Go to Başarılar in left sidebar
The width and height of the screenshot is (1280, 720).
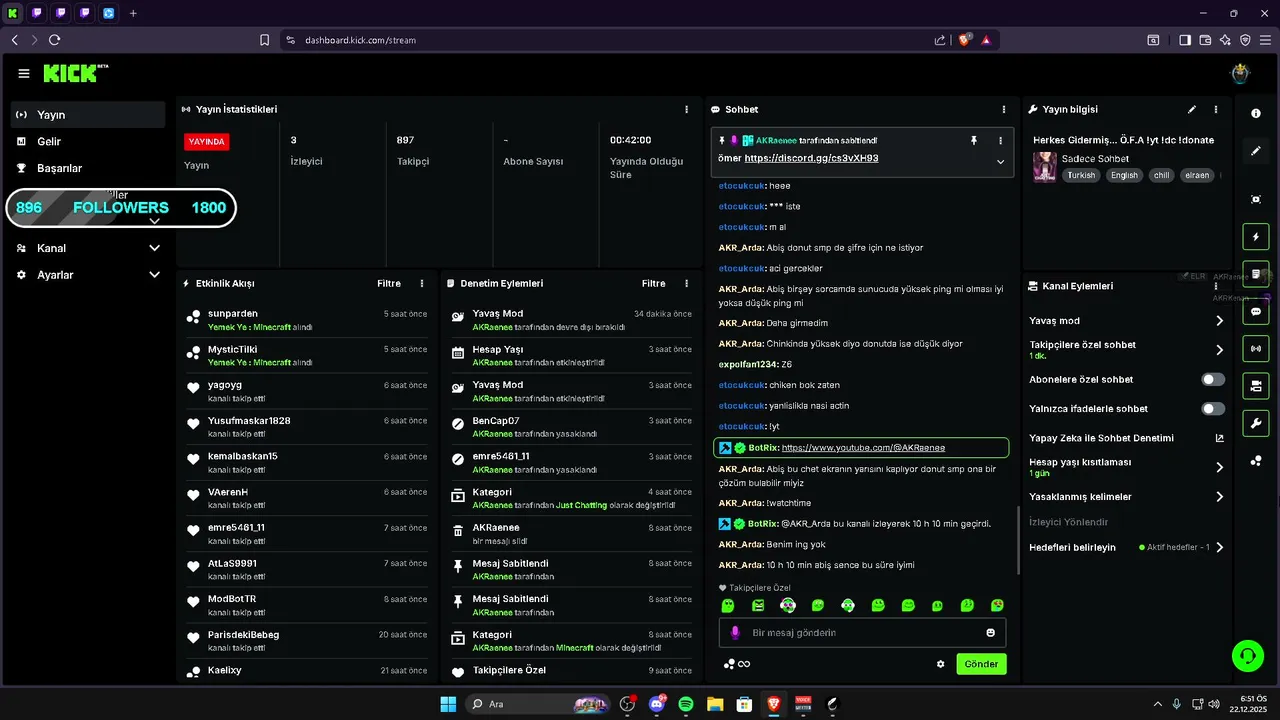coord(88,169)
